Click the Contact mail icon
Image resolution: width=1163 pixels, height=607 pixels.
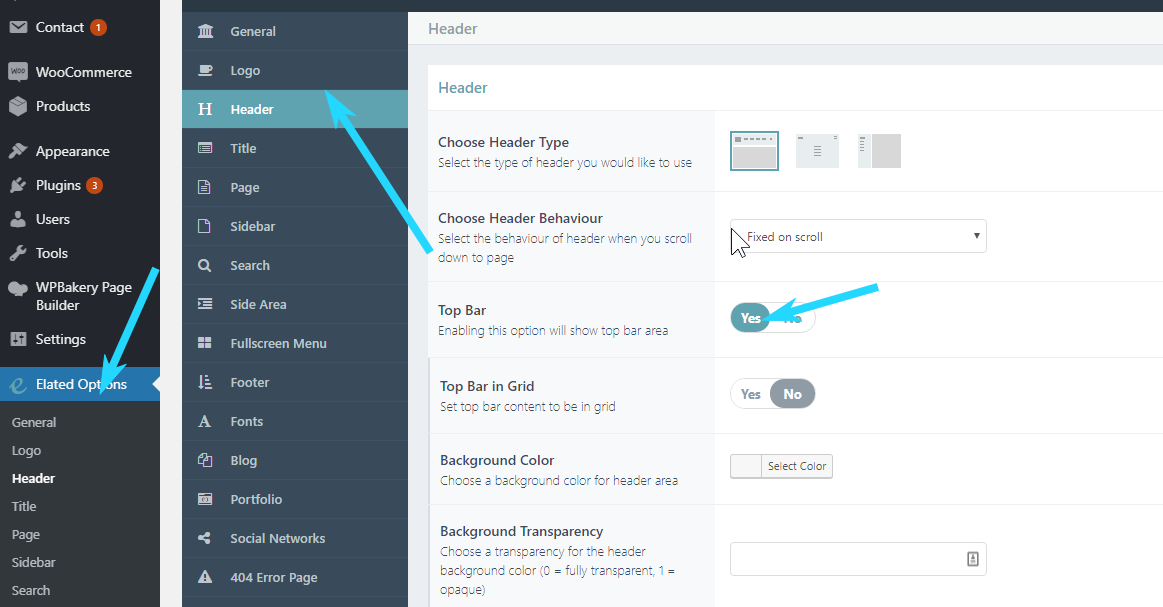[x=18, y=27]
